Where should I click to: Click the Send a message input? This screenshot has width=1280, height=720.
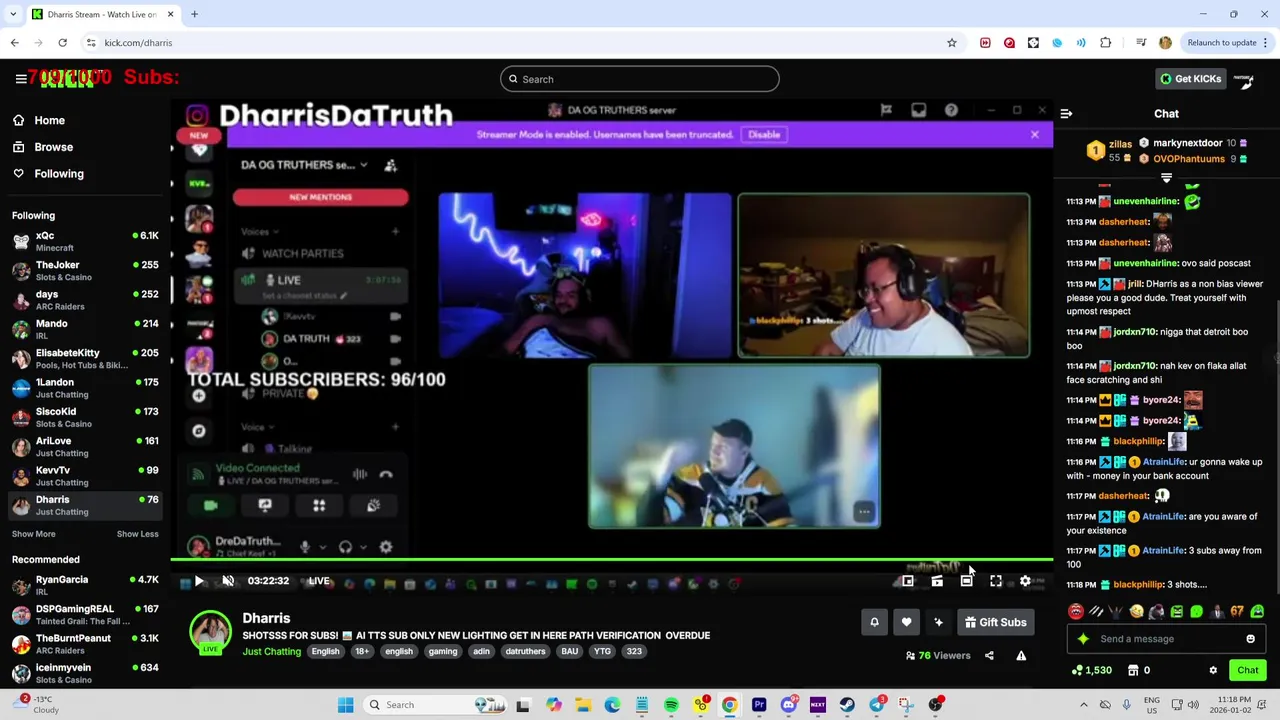1165,639
